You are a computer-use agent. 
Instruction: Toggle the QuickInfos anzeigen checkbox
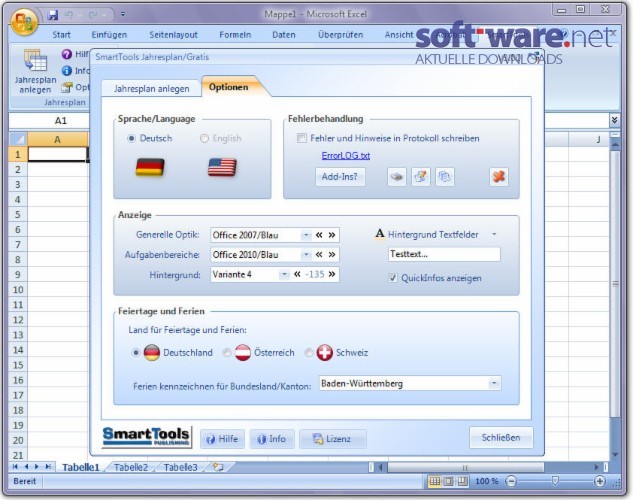[x=393, y=278]
